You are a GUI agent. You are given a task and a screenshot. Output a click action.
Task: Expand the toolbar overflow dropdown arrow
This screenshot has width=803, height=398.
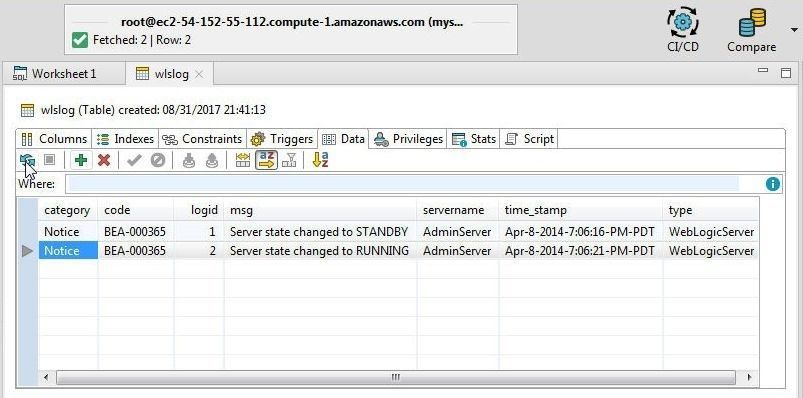794,31
